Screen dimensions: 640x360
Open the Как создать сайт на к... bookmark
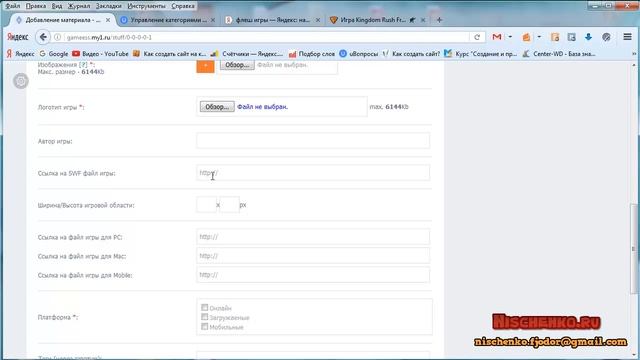click(170, 53)
